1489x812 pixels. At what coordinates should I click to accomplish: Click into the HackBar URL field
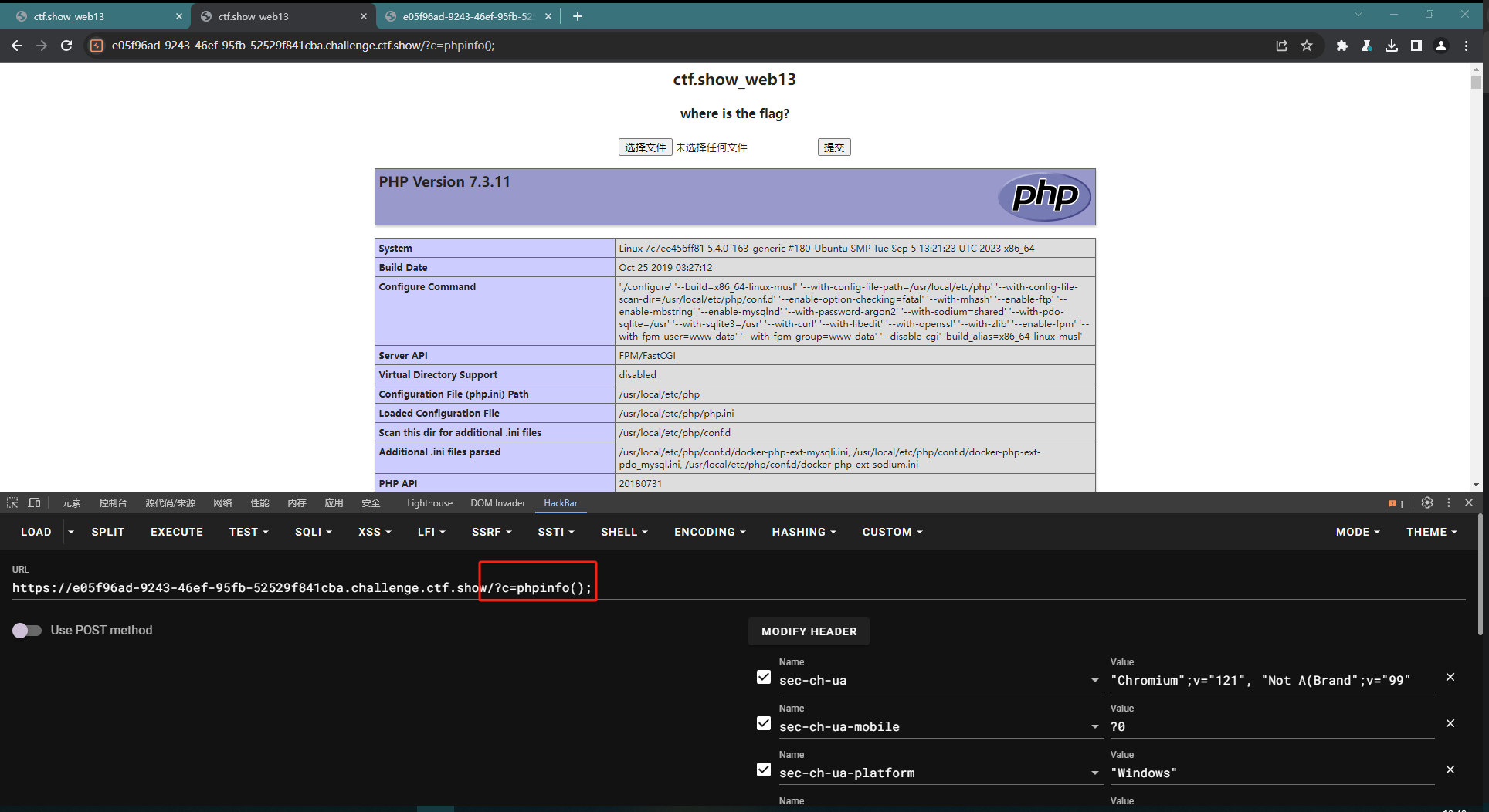(738, 588)
